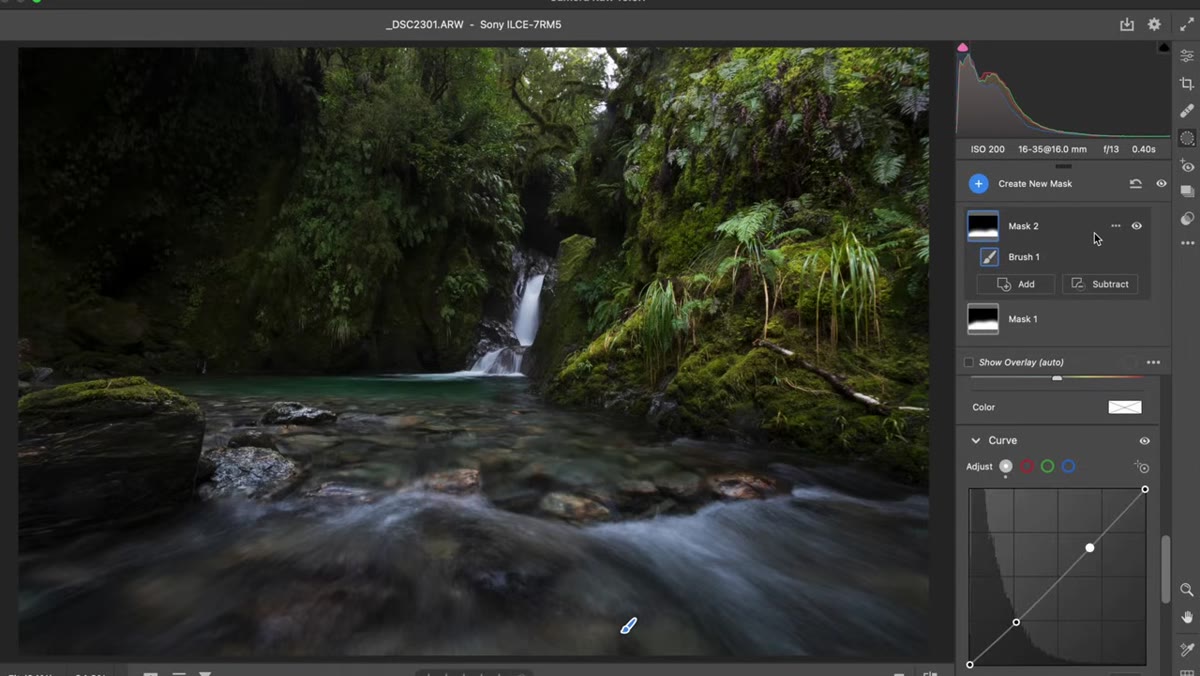This screenshot has height=676, width=1200.
Task: Select the blue curve channel
Action: pos(1068,467)
